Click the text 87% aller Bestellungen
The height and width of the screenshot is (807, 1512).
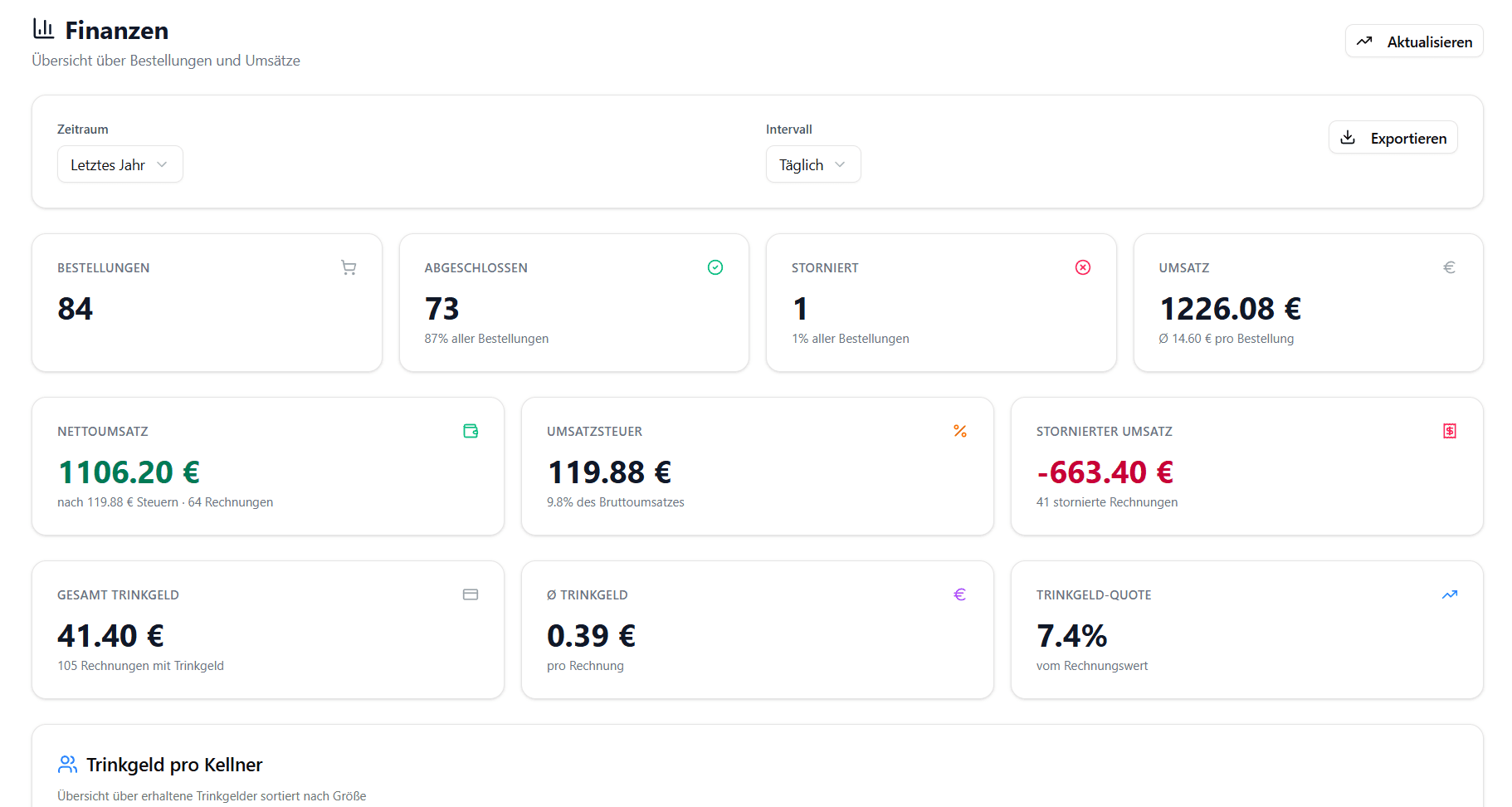(486, 339)
